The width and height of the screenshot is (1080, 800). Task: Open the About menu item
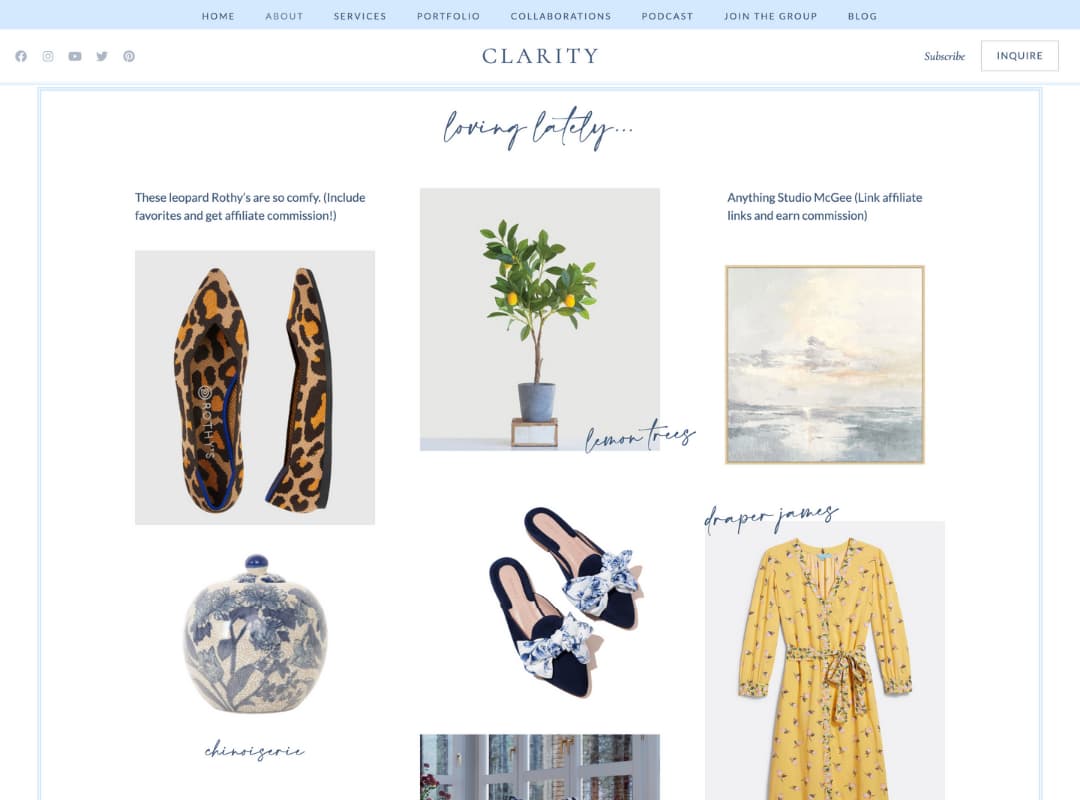(x=284, y=16)
